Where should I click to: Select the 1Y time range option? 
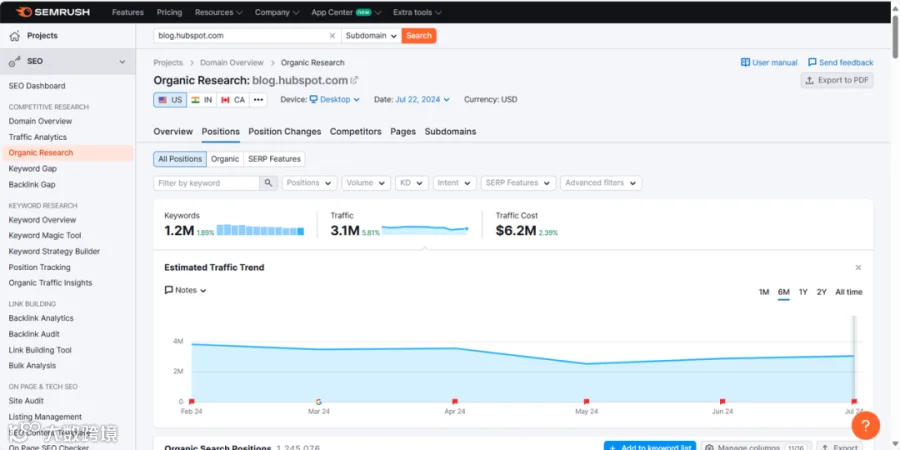click(x=803, y=292)
